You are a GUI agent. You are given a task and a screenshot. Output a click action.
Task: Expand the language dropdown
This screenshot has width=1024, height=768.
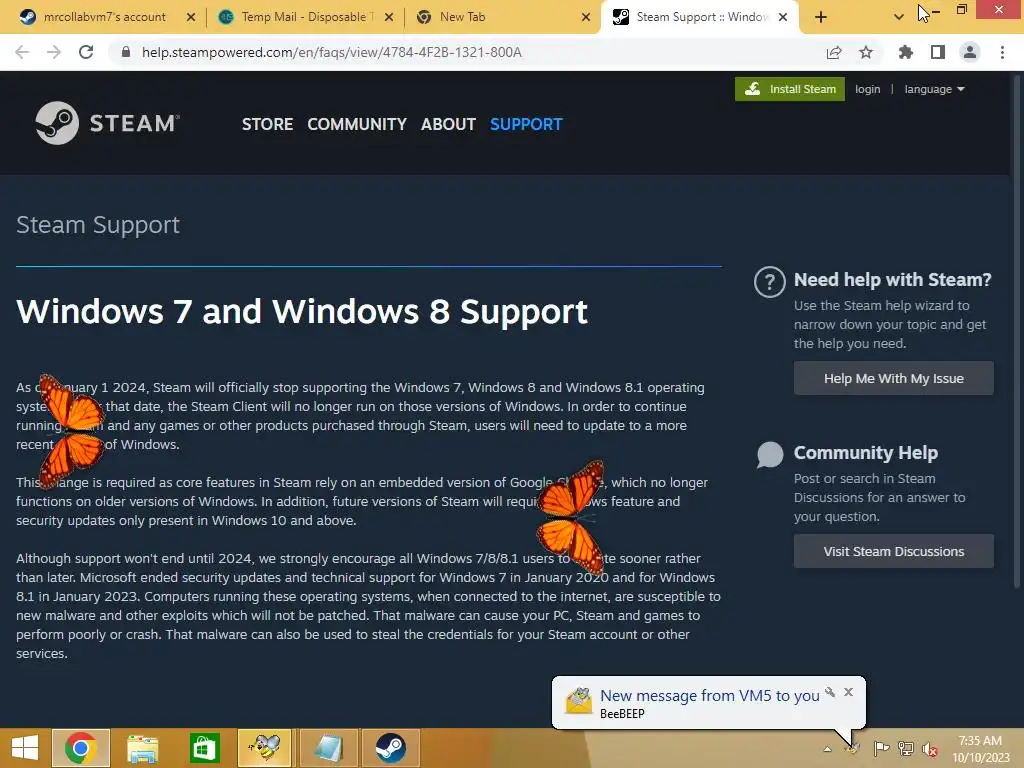click(x=934, y=89)
